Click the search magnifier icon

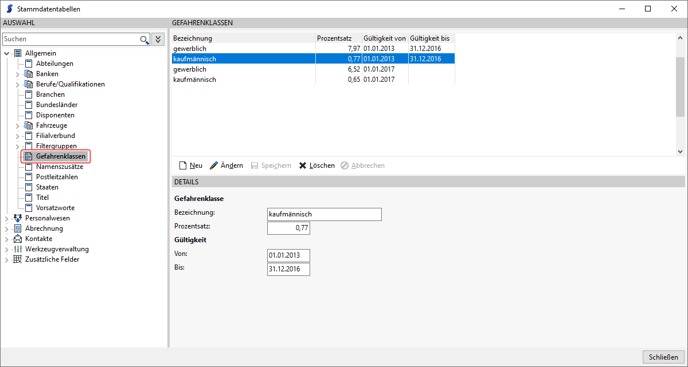point(144,40)
